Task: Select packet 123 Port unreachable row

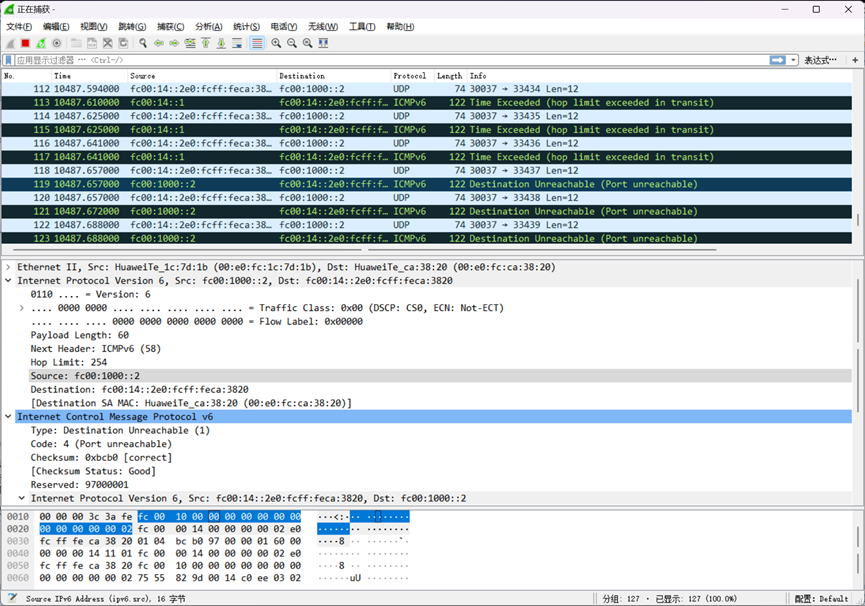Action: click(426, 239)
